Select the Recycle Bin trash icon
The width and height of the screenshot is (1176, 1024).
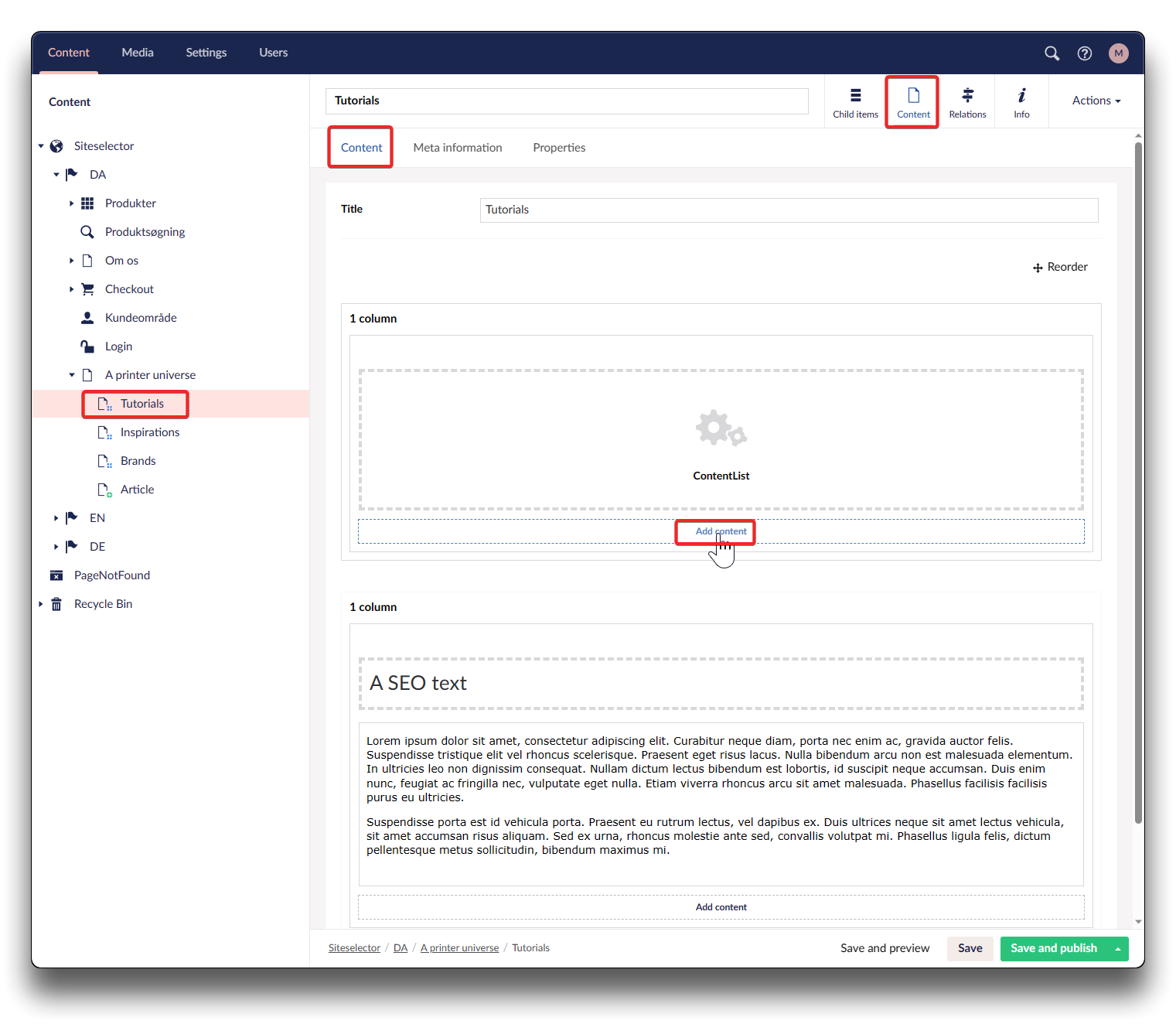point(56,604)
